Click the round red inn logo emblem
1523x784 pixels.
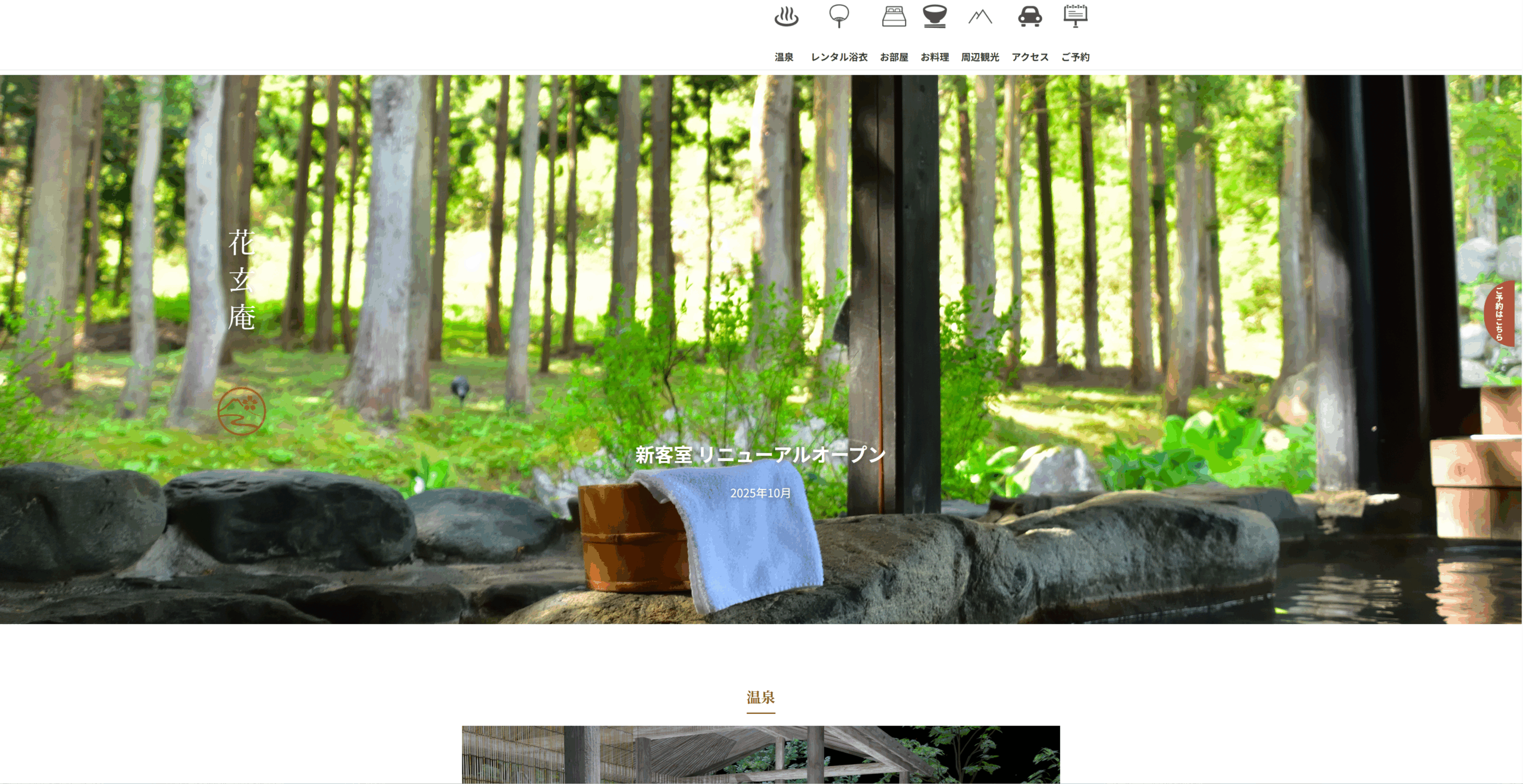point(241,412)
